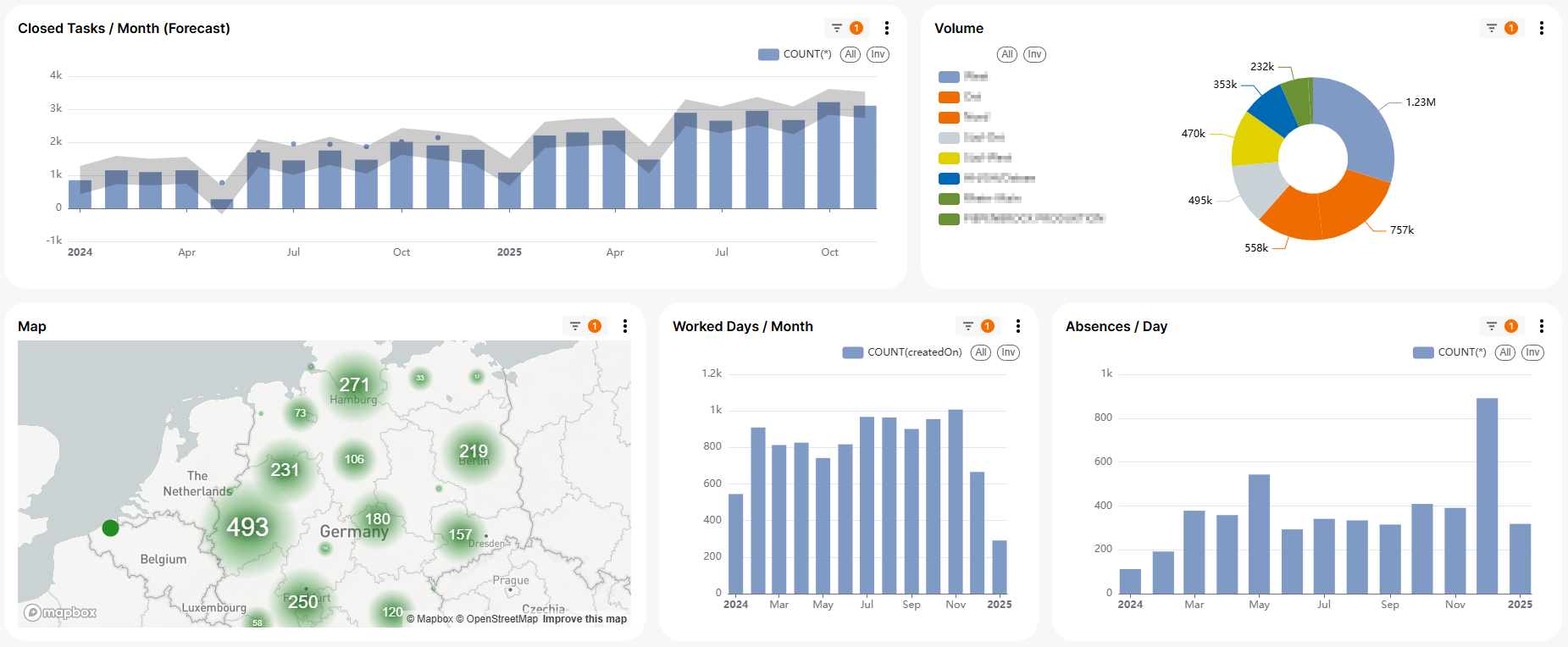Select All legend series in Worked Days chart
1568x647 pixels.
(981, 352)
